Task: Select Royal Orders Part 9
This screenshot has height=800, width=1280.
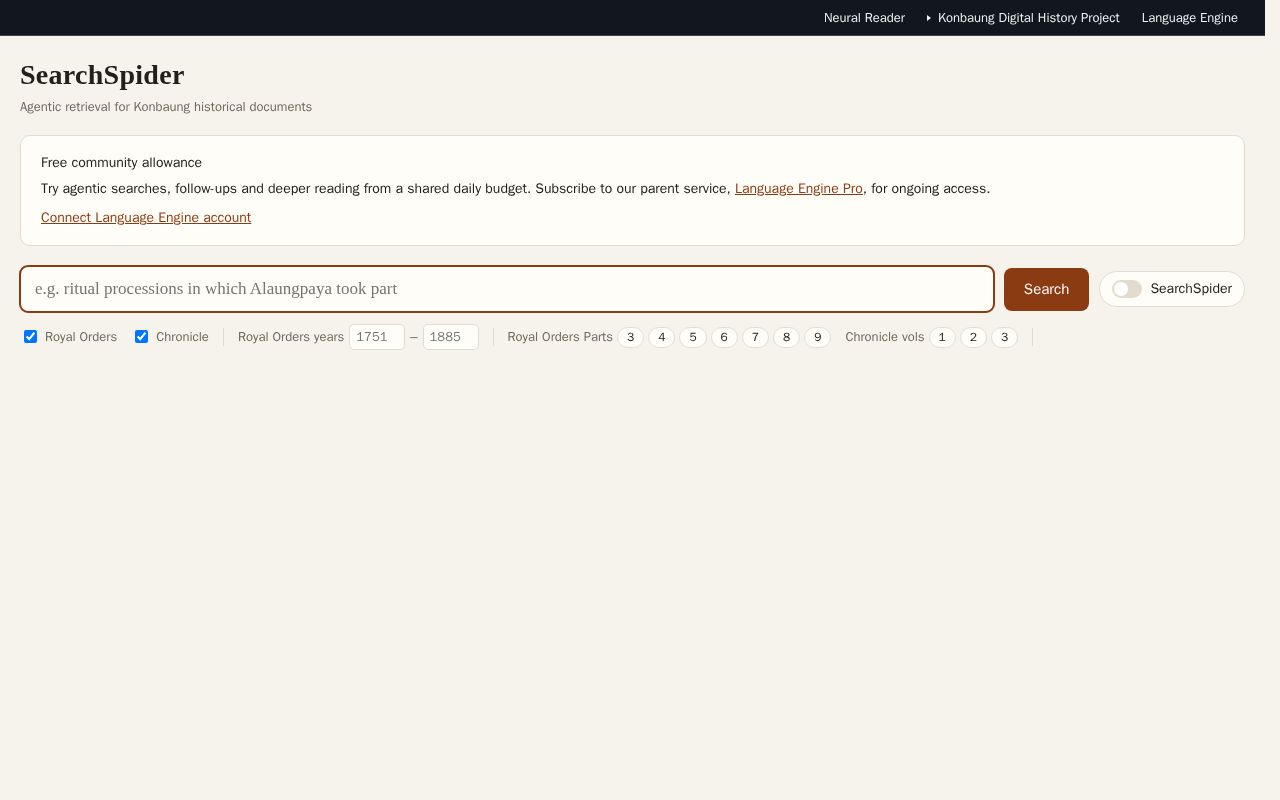Action: pos(817,337)
